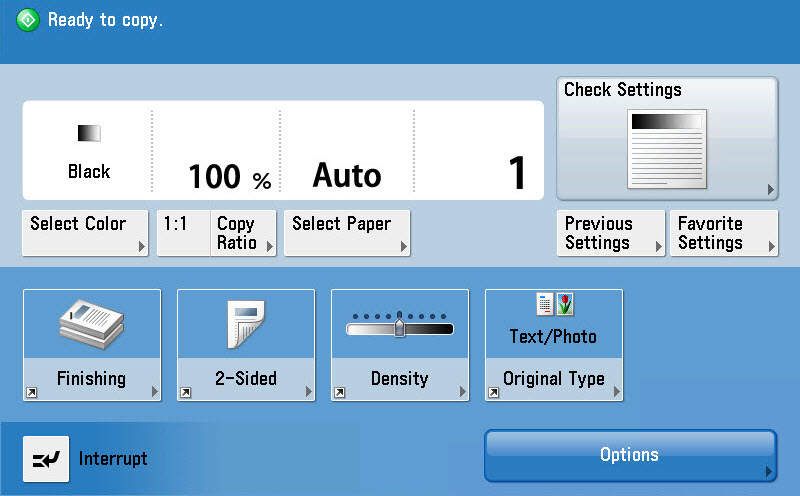Click shortcut arrow icon on Density button
Viewport: 800px width, 496px height.
(339, 393)
